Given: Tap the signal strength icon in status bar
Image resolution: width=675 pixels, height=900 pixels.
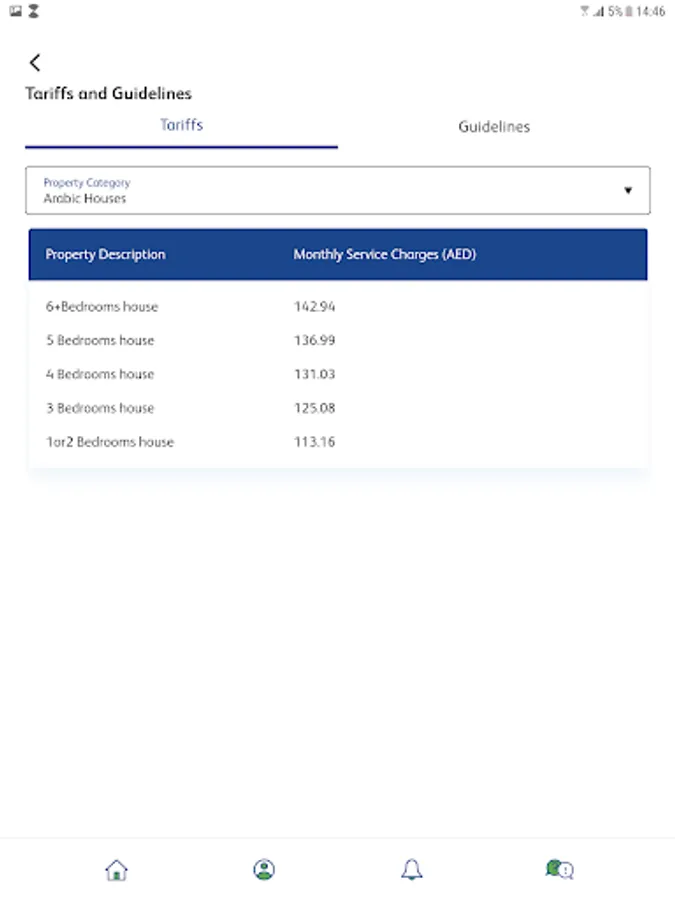Looking at the screenshot, I should pyautogui.click(x=599, y=11).
